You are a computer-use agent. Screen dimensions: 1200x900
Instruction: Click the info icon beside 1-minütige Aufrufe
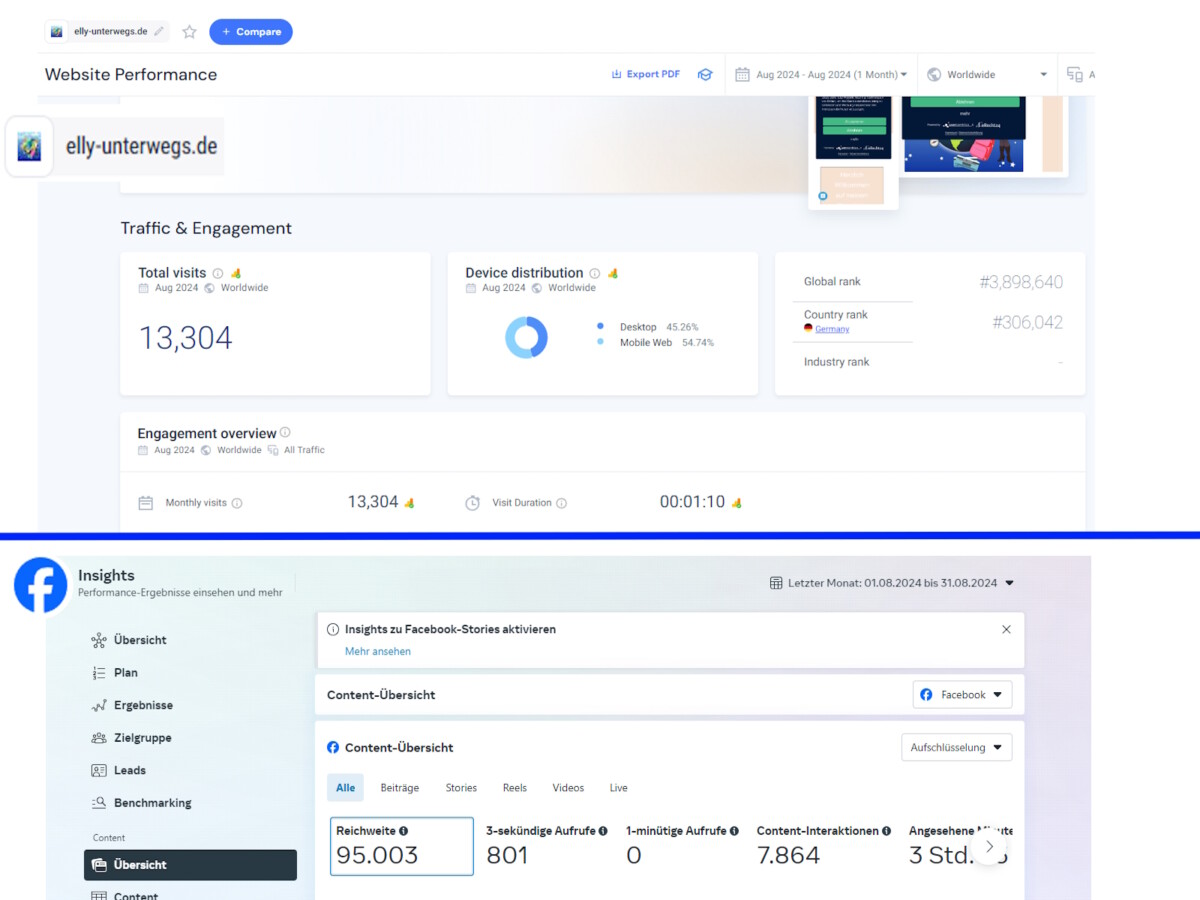click(734, 831)
